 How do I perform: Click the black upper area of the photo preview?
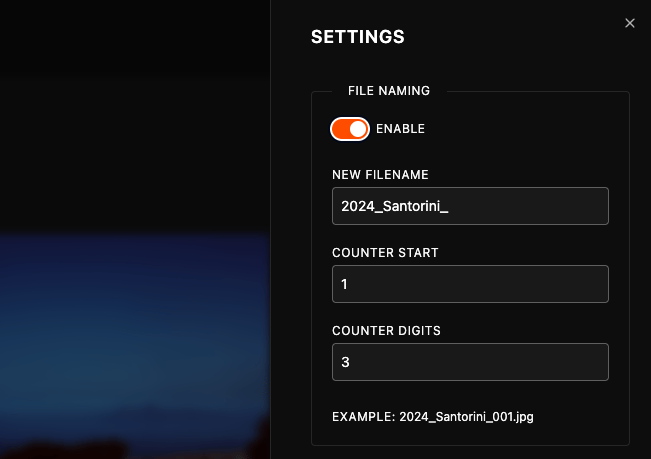pyautogui.click(x=135, y=112)
